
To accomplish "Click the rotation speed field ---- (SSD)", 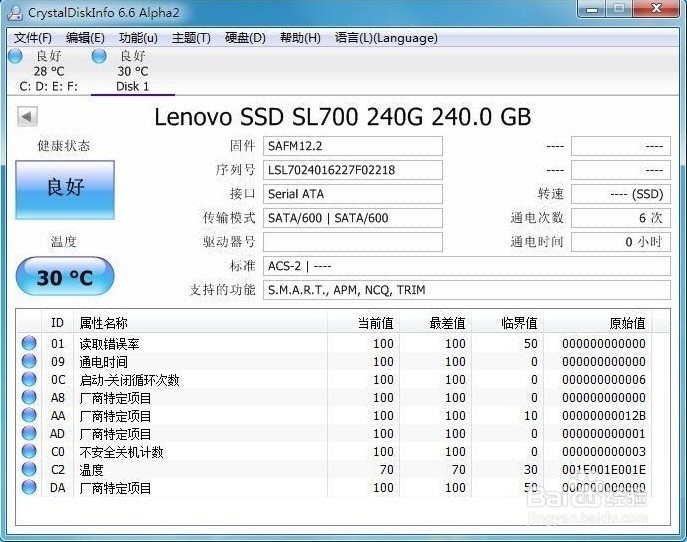I will [621, 194].
